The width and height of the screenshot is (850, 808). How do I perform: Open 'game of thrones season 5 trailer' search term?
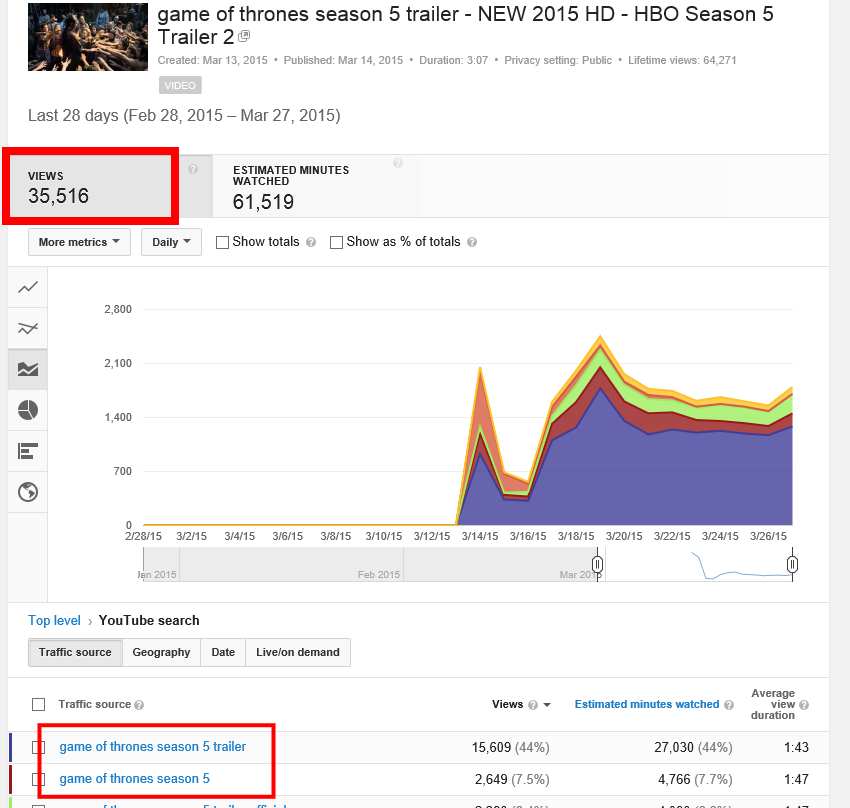click(152, 747)
